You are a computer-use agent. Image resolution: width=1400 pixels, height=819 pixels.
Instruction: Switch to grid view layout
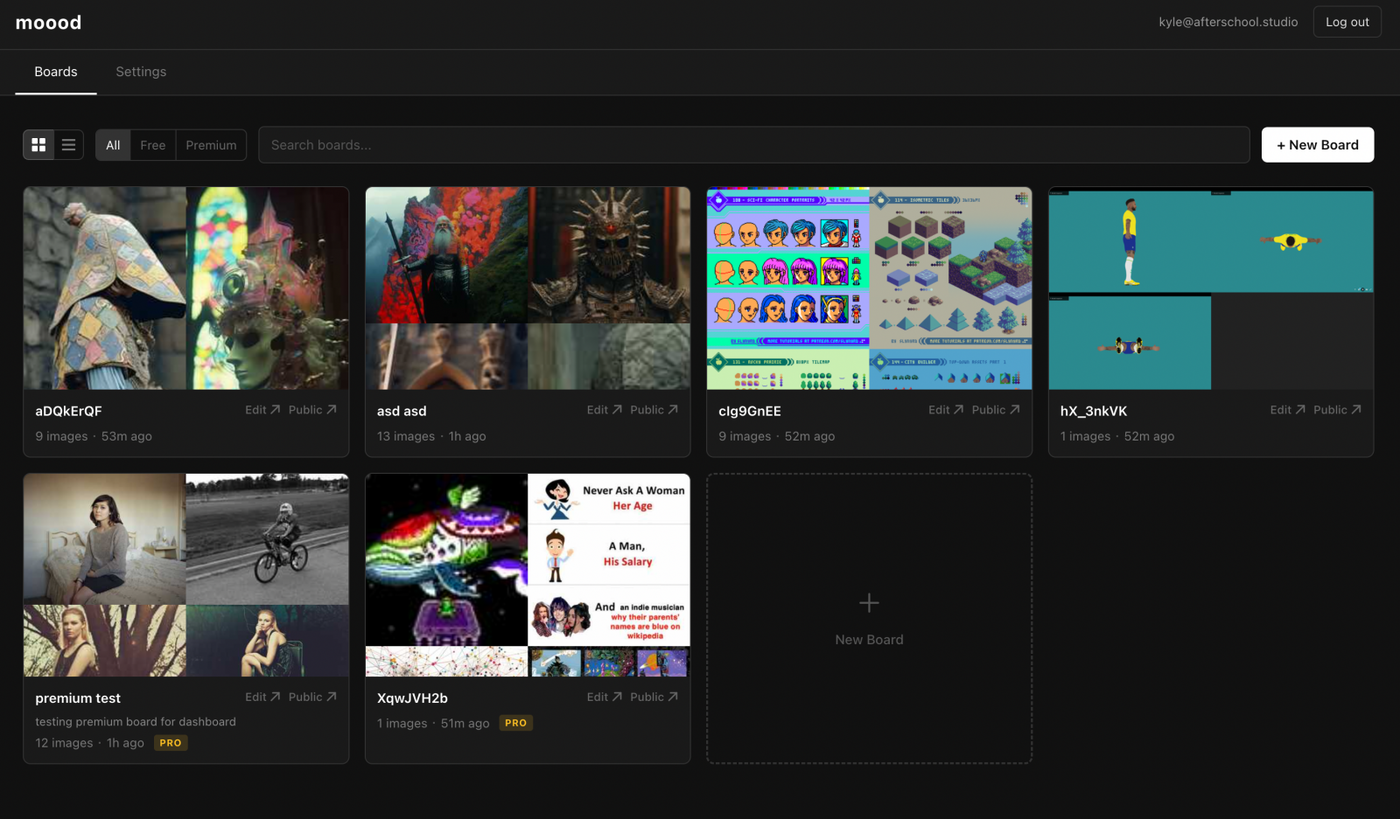pos(39,145)
